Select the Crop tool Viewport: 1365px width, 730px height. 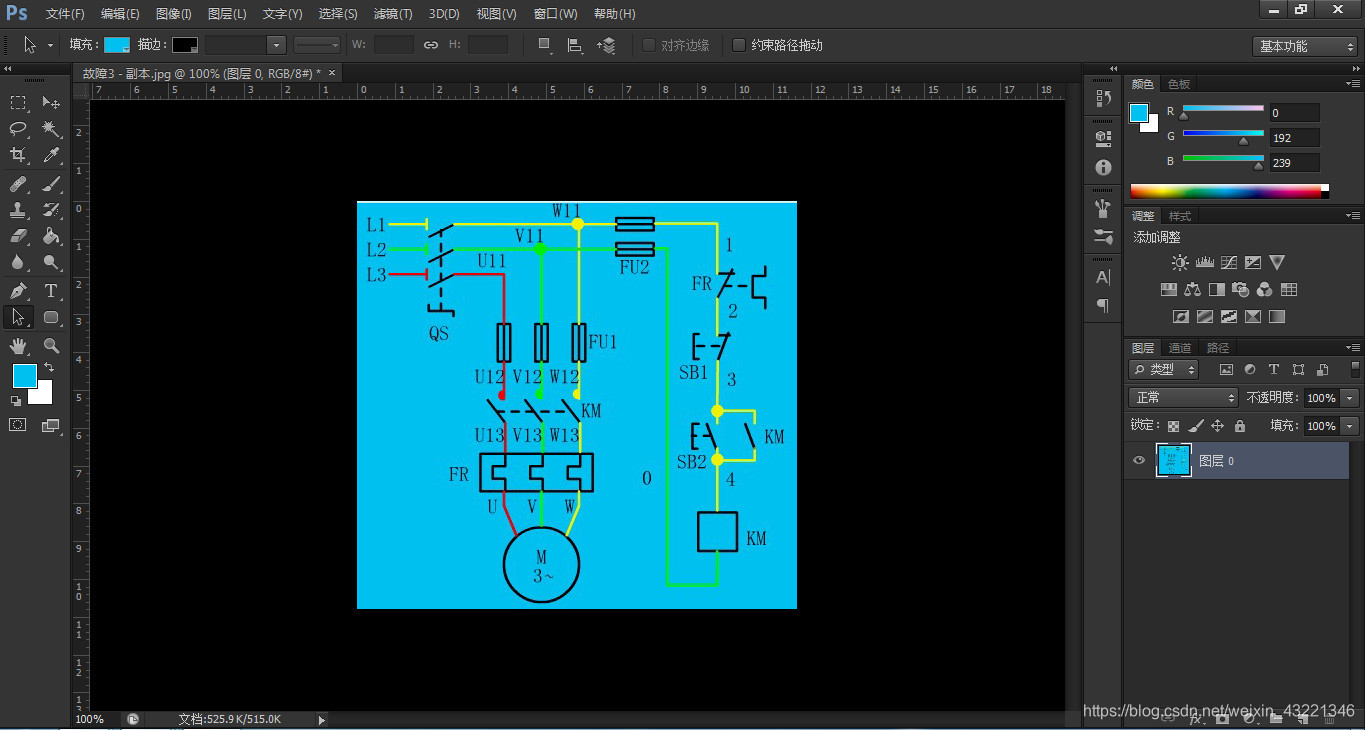coord(18,155)
